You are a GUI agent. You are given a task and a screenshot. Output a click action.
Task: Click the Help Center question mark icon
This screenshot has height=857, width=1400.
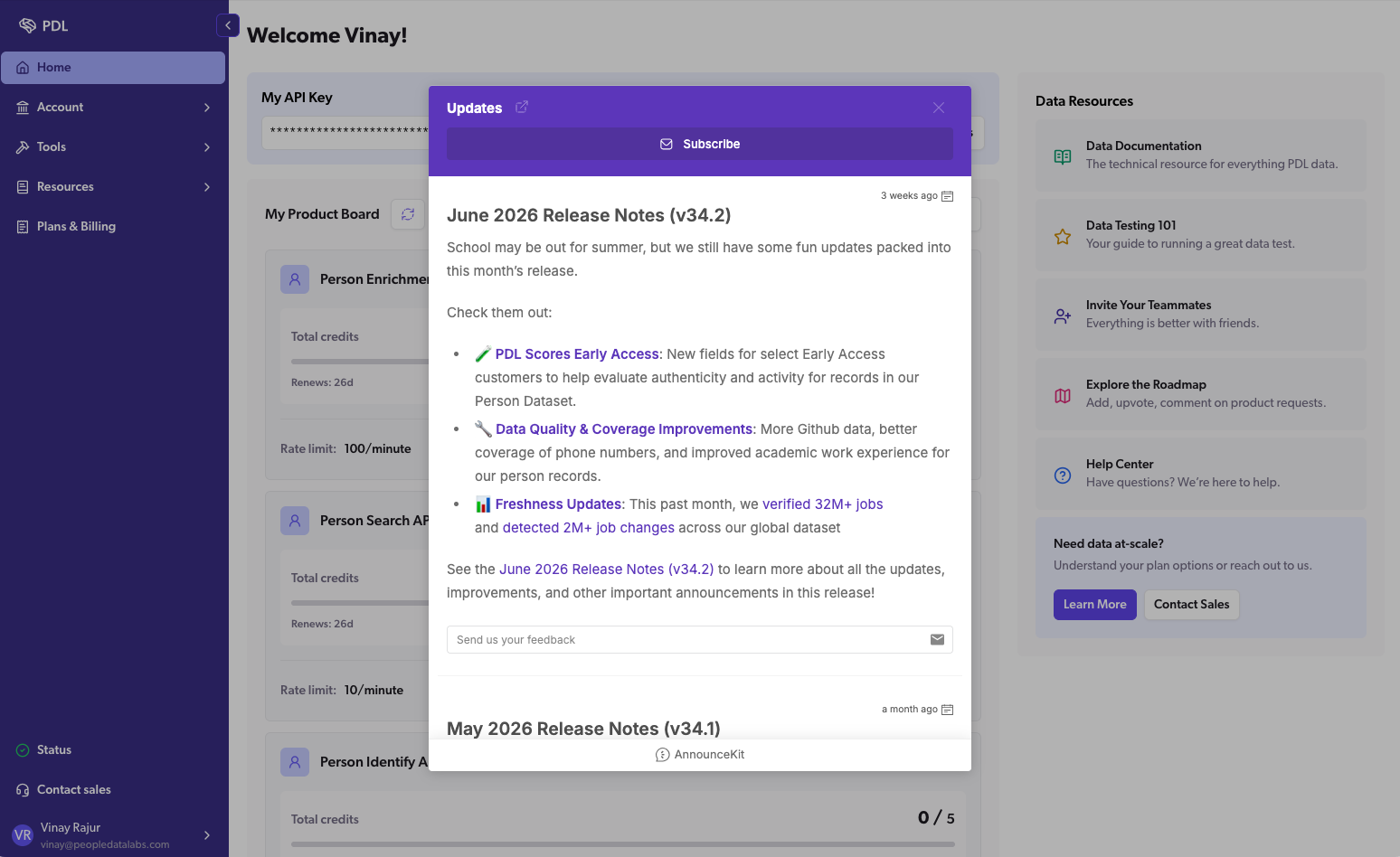point(1063,476)
